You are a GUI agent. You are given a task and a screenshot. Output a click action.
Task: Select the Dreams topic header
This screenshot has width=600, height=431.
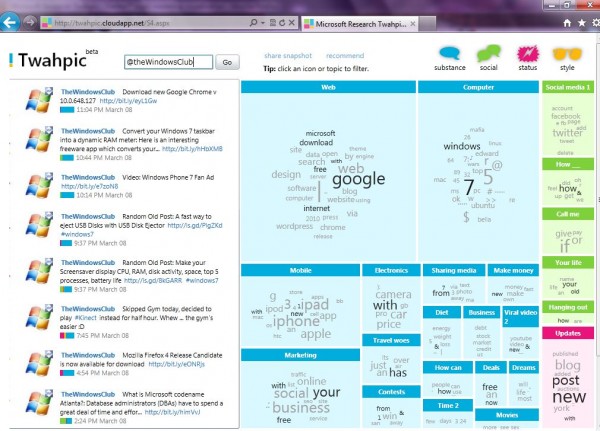[x=524, y=367]
